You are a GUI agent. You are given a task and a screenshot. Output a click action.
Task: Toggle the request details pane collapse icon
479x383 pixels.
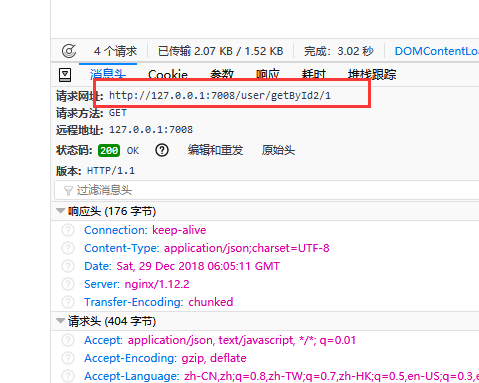point(65,75)
